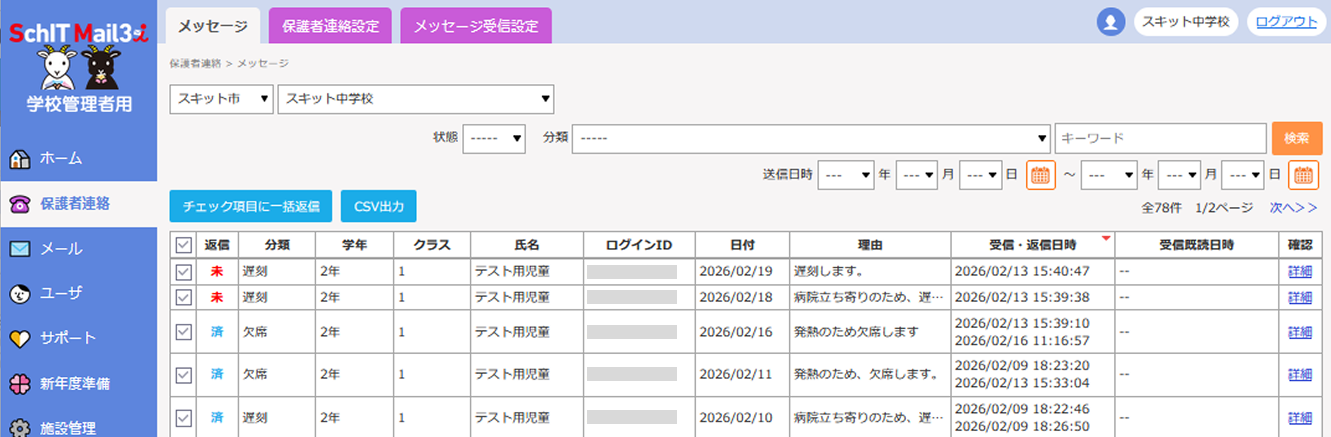This screenshot has height=437, width=1331.
Task: Switch to the 保護者連絡設定 tab
Action: (330, 27)
